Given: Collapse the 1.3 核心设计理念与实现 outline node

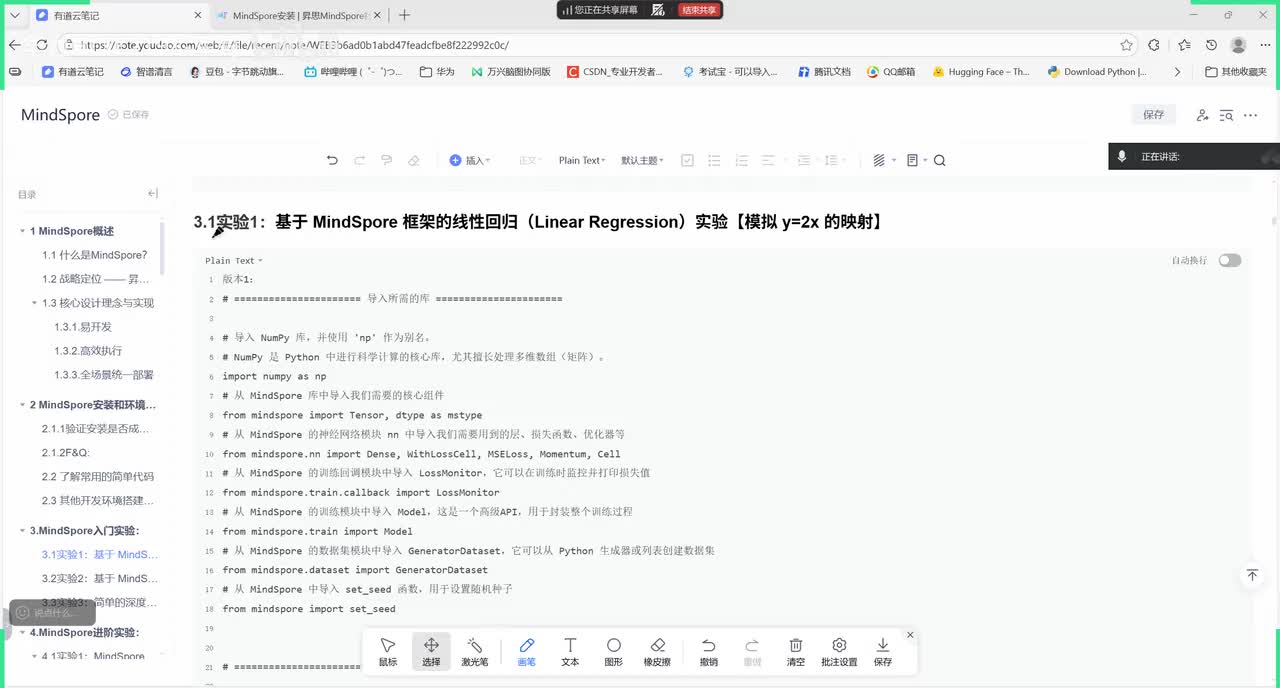Looking at the screenshot, I should tap(34, 303).
